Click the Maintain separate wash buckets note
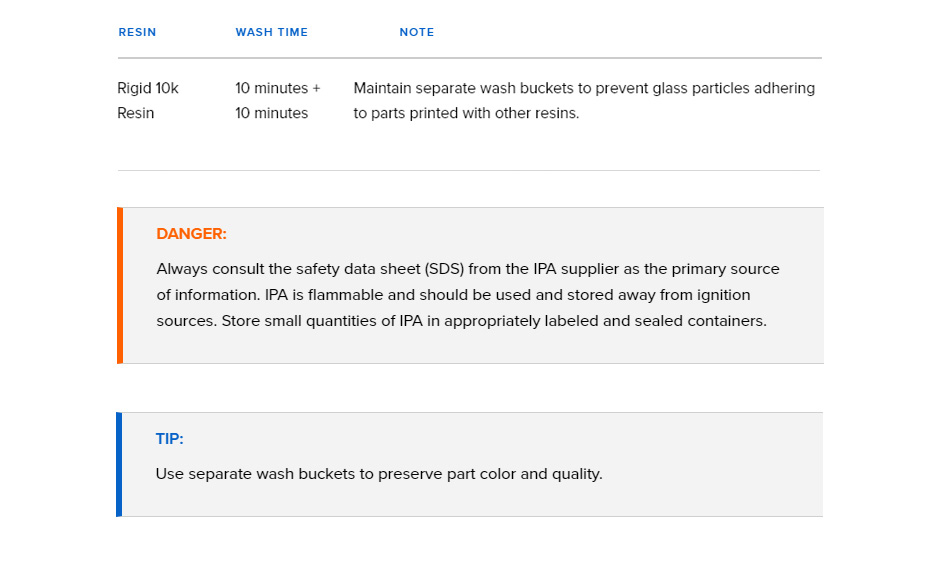 click(584, 101)
